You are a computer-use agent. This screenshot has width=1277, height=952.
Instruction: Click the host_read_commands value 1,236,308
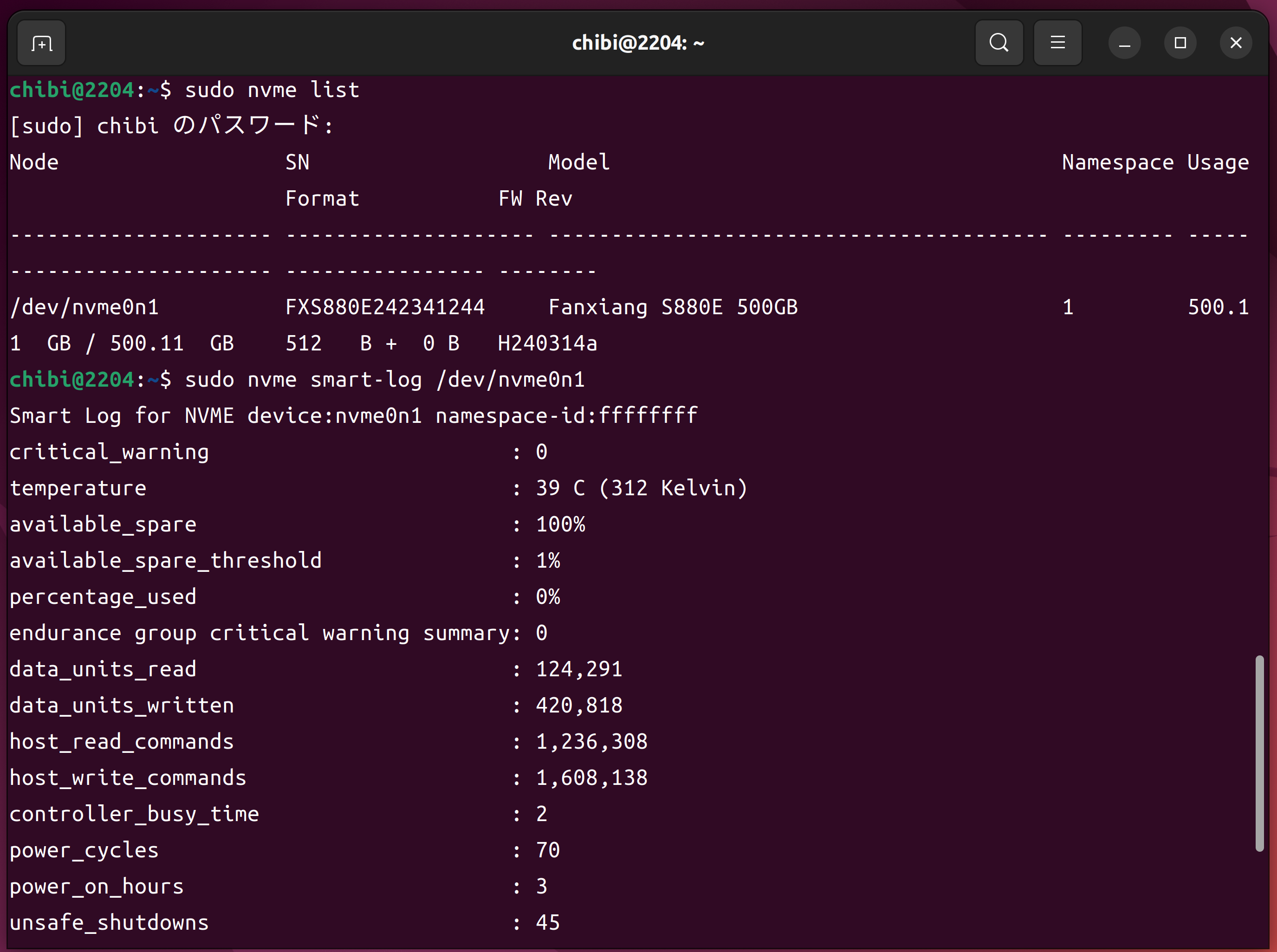[591, 742]
